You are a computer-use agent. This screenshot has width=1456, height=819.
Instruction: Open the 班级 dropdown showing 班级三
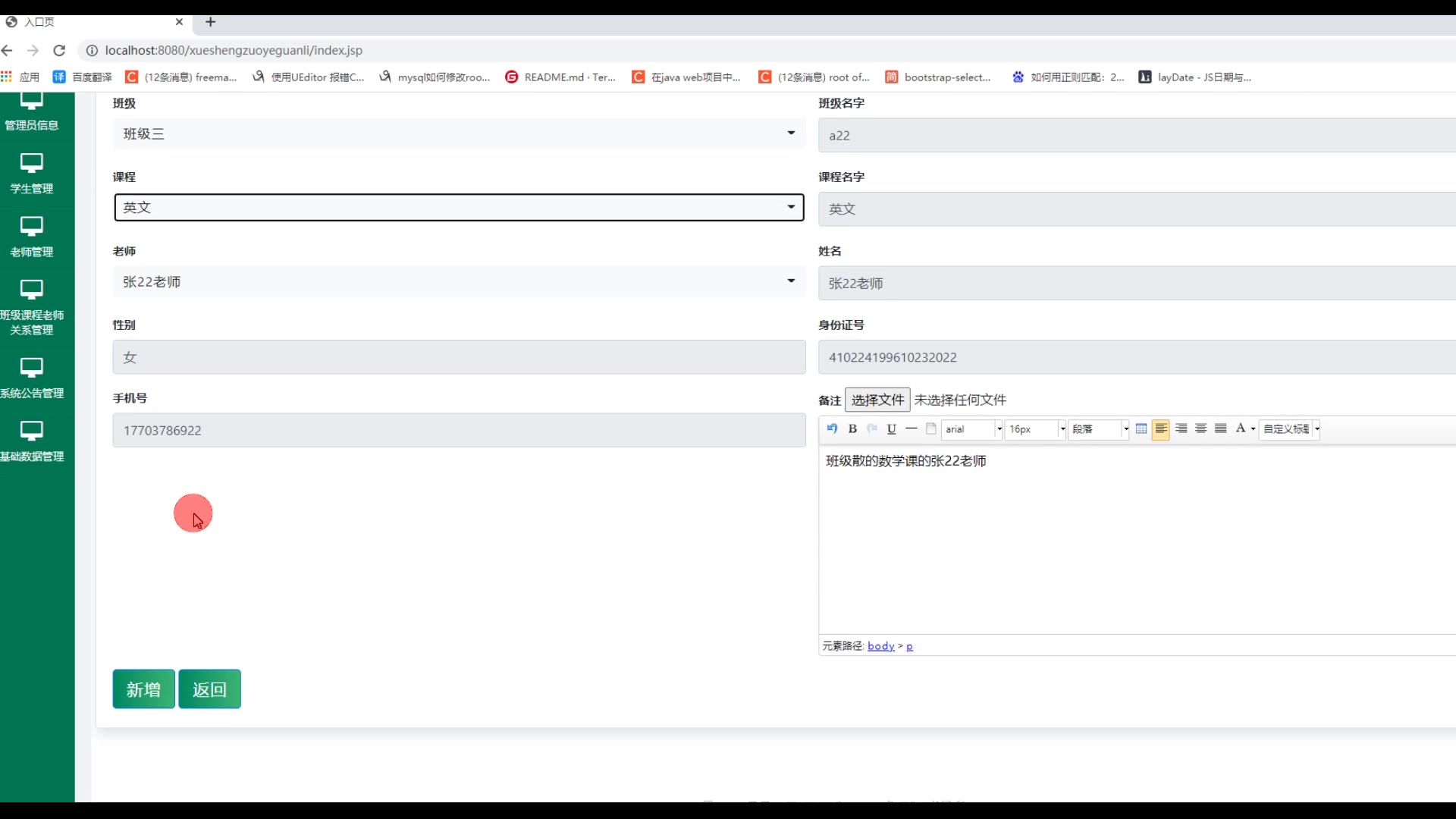[459, 133]
